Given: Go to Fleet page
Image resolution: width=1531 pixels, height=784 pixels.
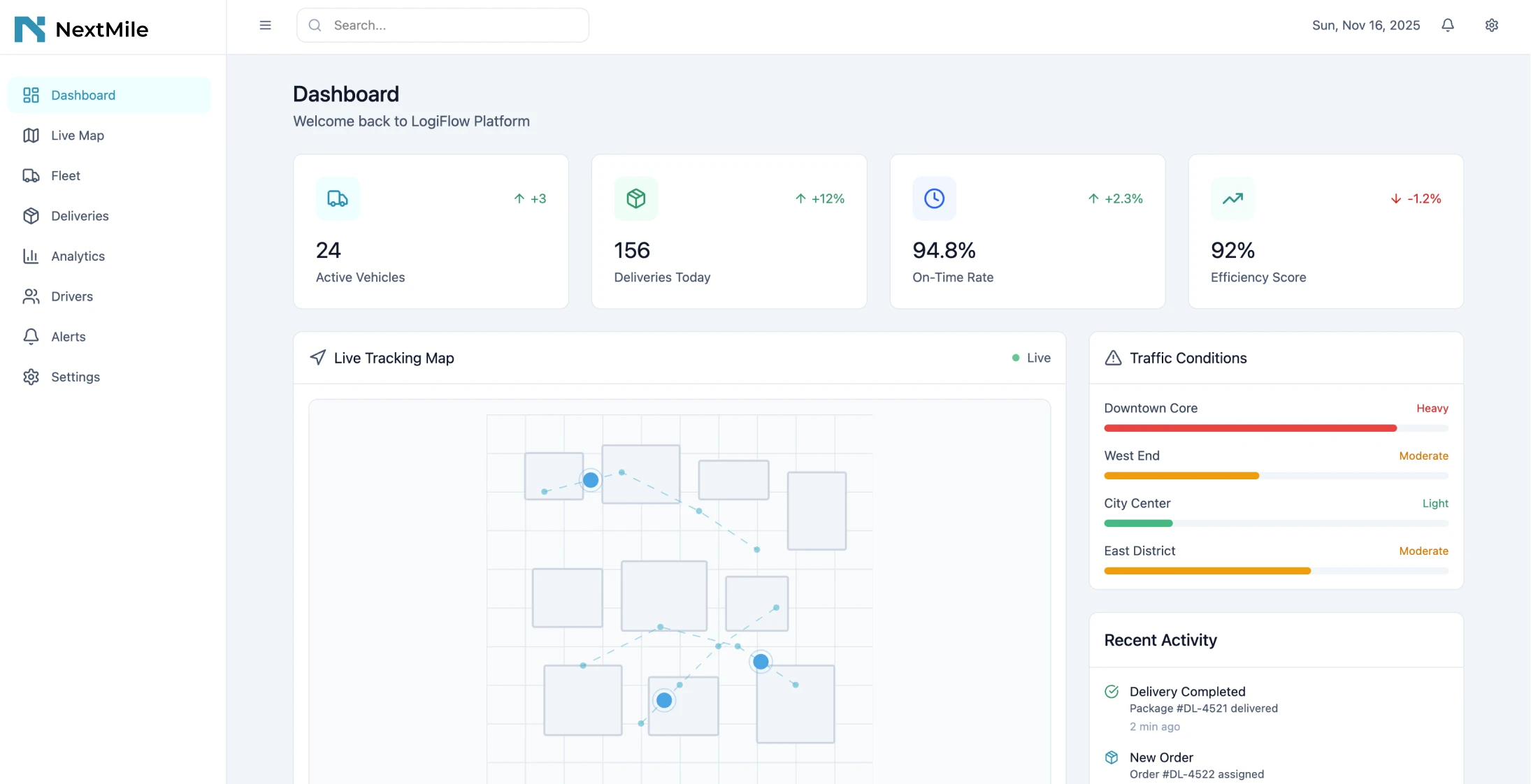Looking at the screenshot, I should pyautogui.click(x=65, y=176).
